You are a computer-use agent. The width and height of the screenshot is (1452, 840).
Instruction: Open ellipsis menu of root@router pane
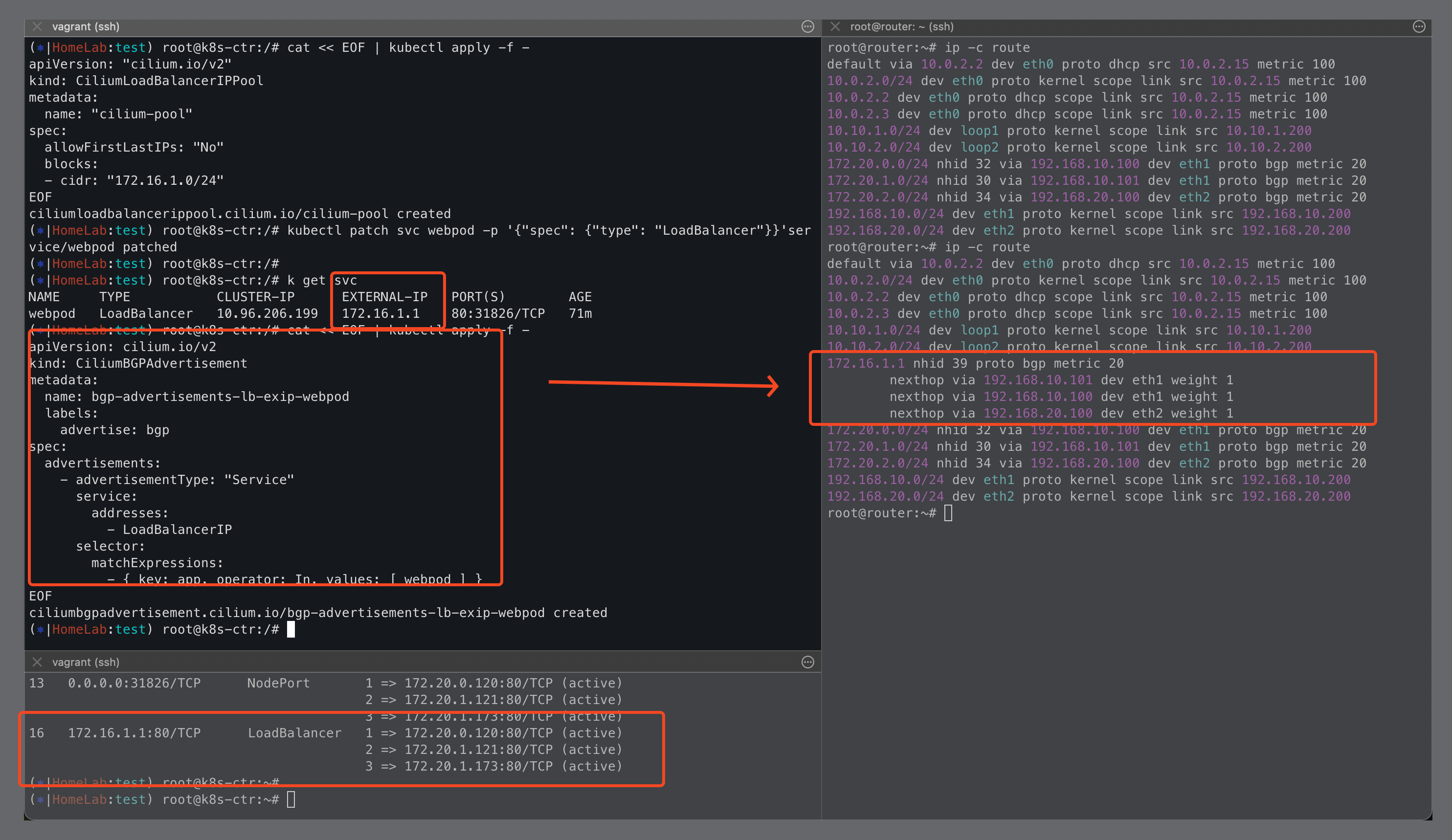[x=1419, y=26]
